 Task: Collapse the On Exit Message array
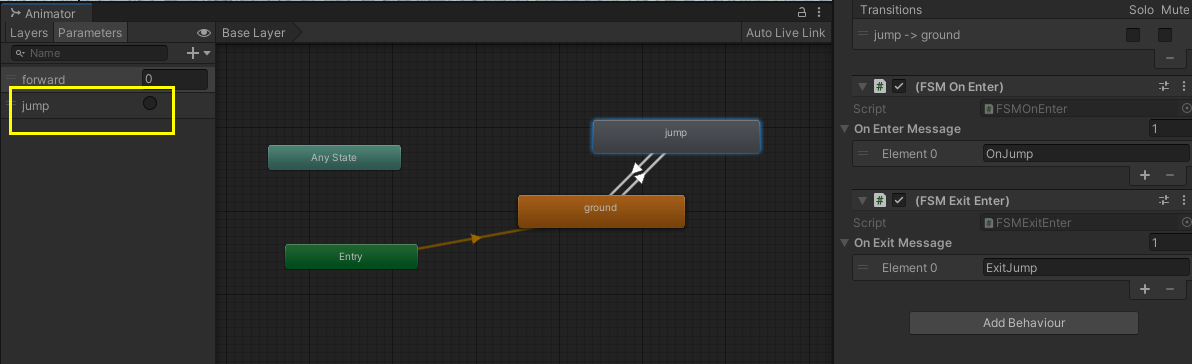845,243
